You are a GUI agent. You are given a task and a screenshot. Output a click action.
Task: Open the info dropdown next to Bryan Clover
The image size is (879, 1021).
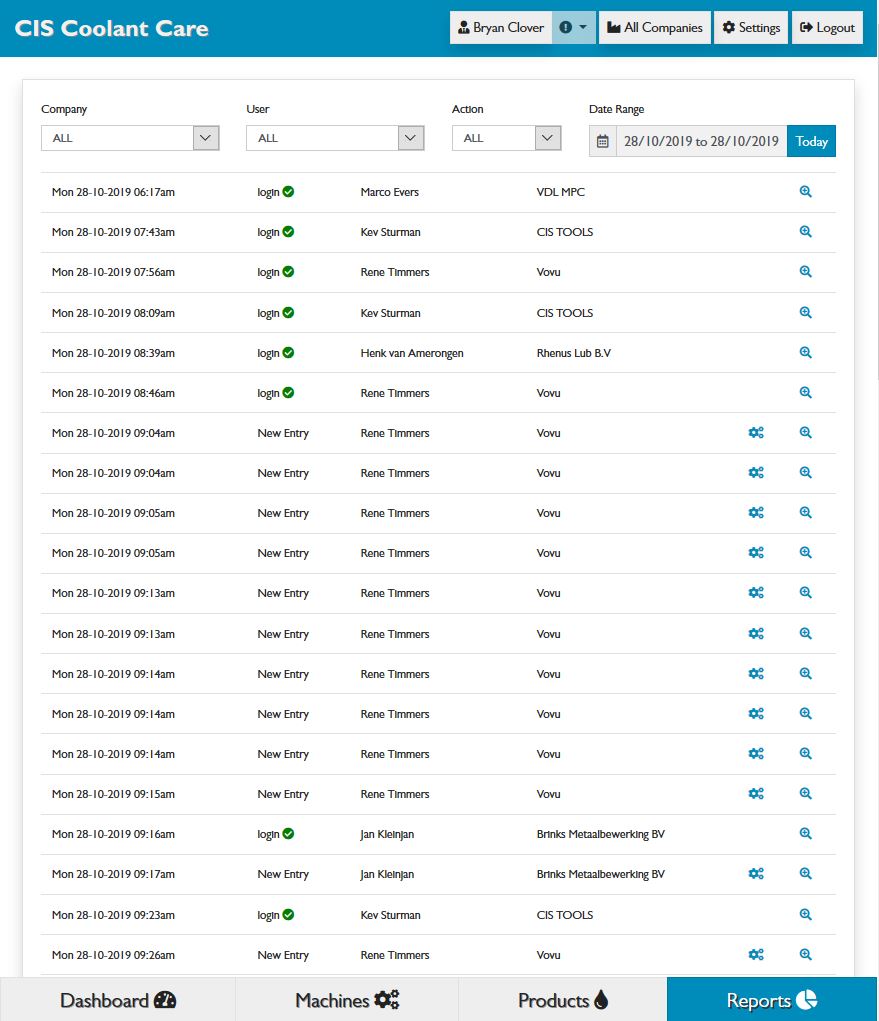[574, 28]
